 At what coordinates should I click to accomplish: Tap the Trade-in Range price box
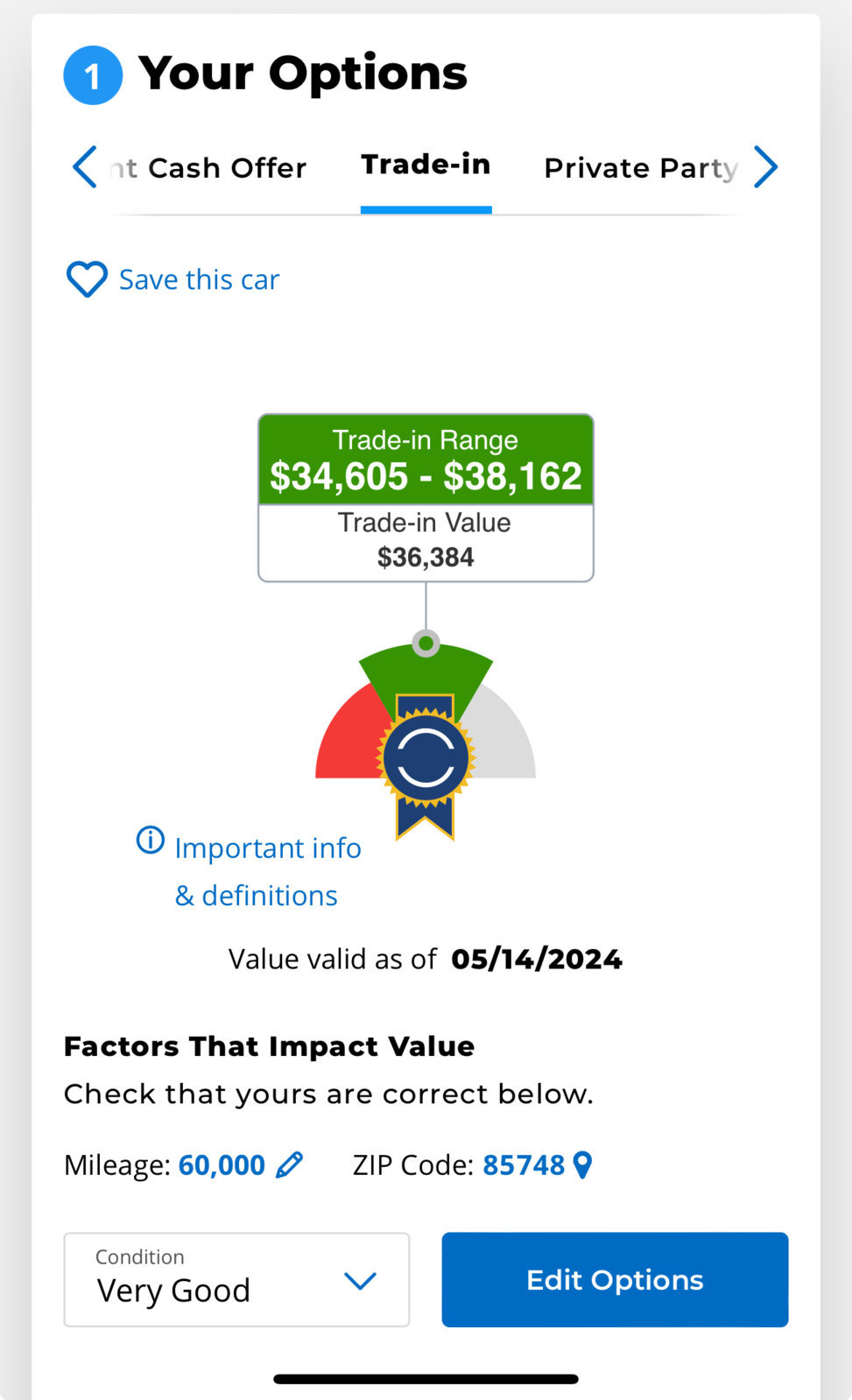[426, 460]
